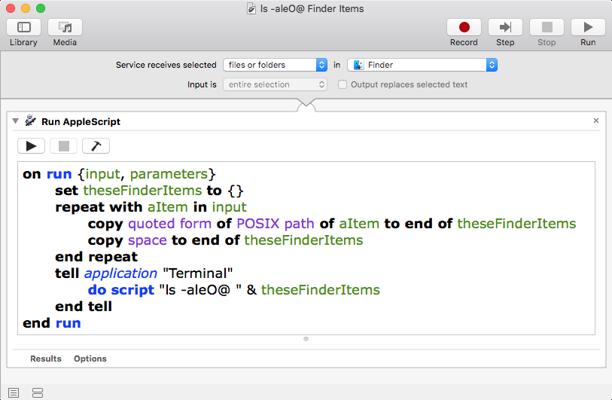Viewport: 612px width, 400px height.
Task: Show the variables view icon
Action: (x=37, y=393)
